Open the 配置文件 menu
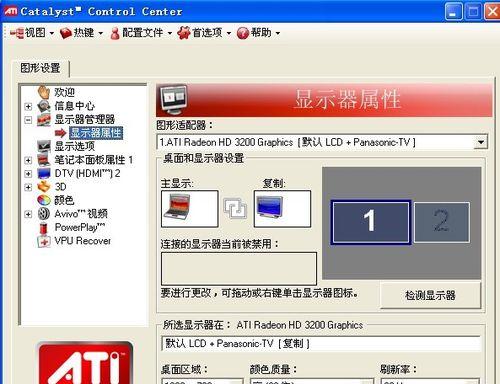The width and height of the screenshot is (500, 384). (x=141, y=33)
